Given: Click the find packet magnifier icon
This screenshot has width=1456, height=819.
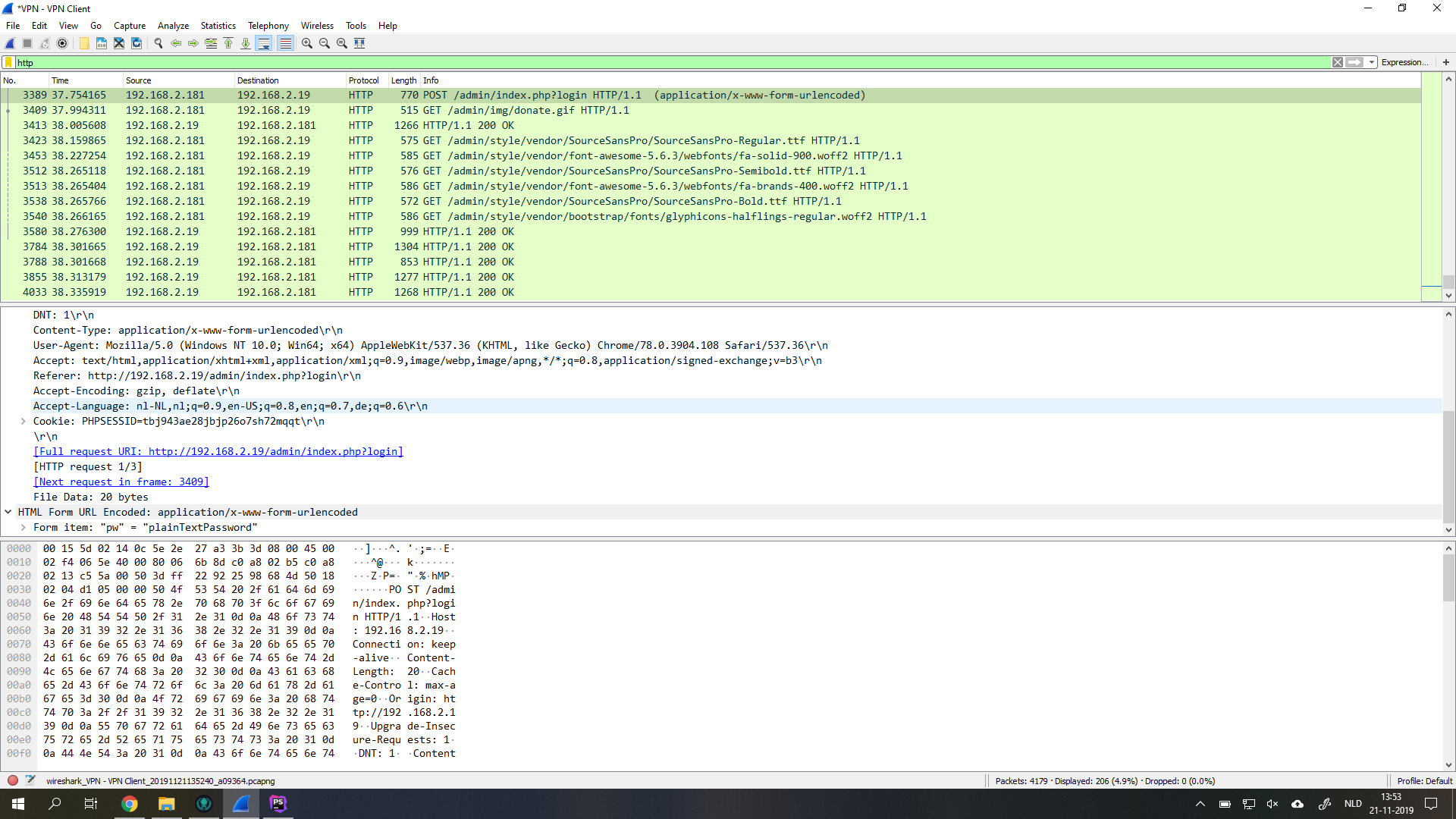Looking at the screenshot, I should [x=158, y=43].
